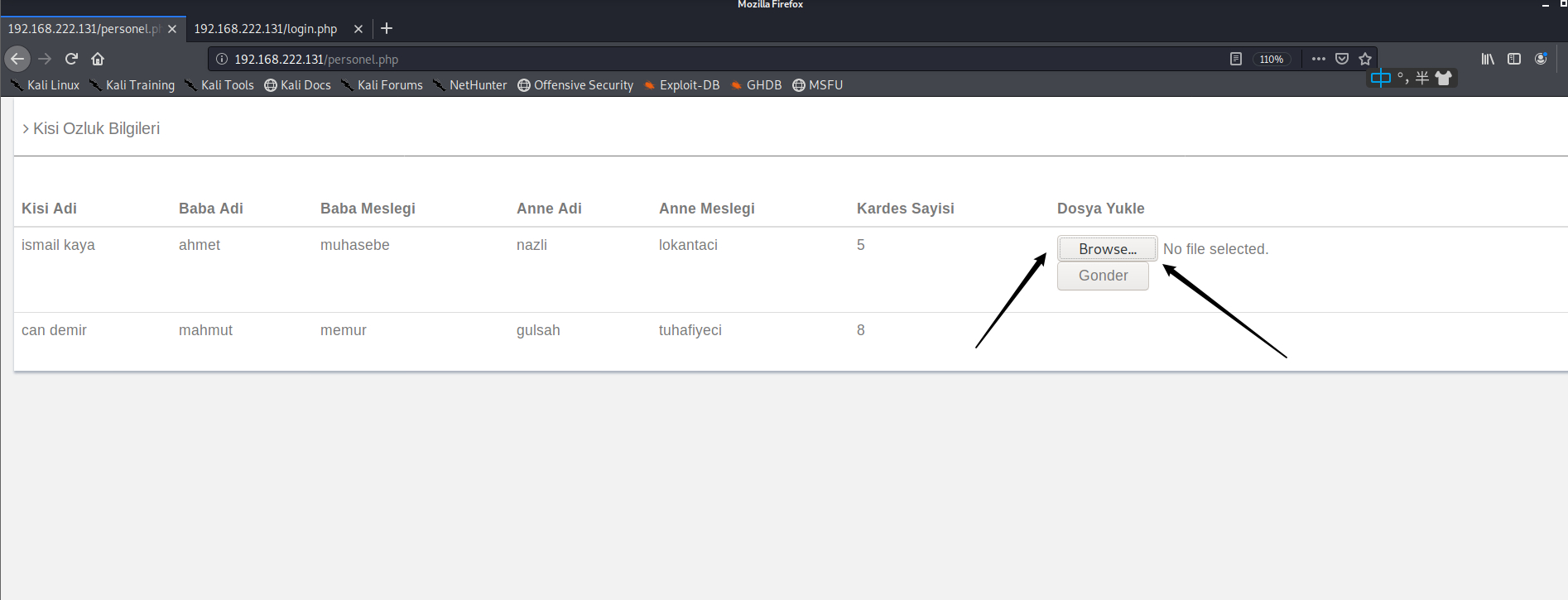The height and width of the screenshot is (600, 1568).
Task: Bookmark this page with the star
Action: [1365, 59]
